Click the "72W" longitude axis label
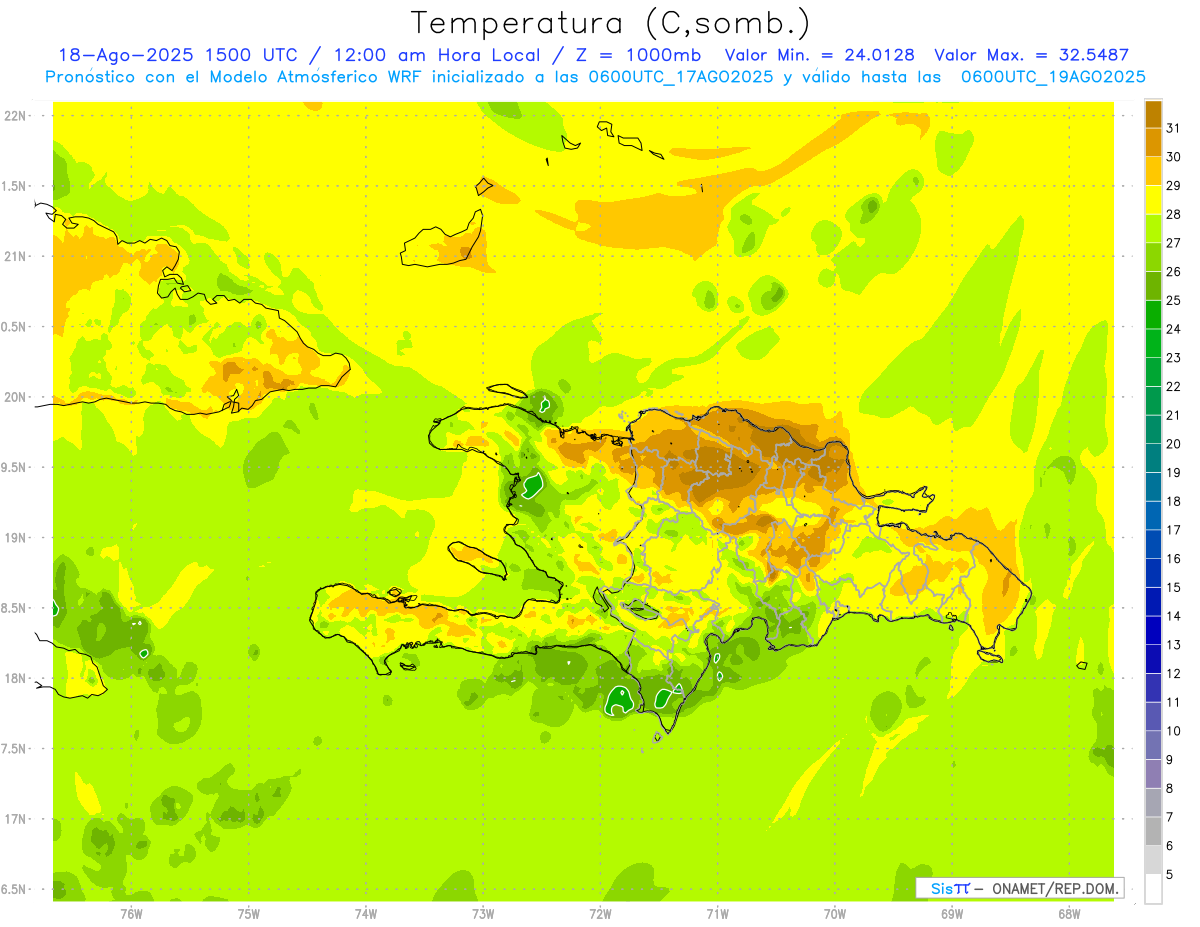Viewport: 1200px width, 927px height. 600,913
